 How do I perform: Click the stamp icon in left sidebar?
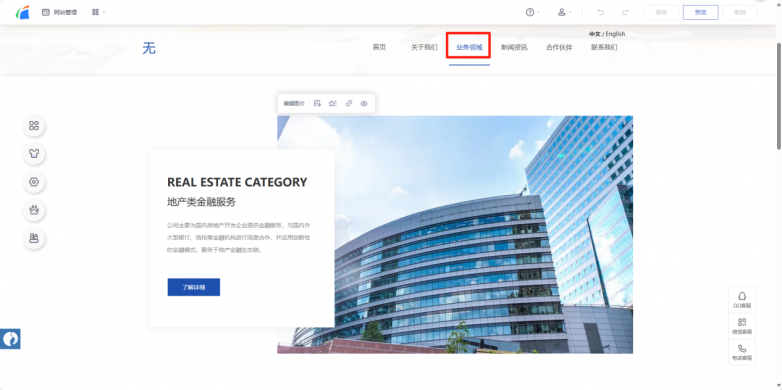pos(34,238)
